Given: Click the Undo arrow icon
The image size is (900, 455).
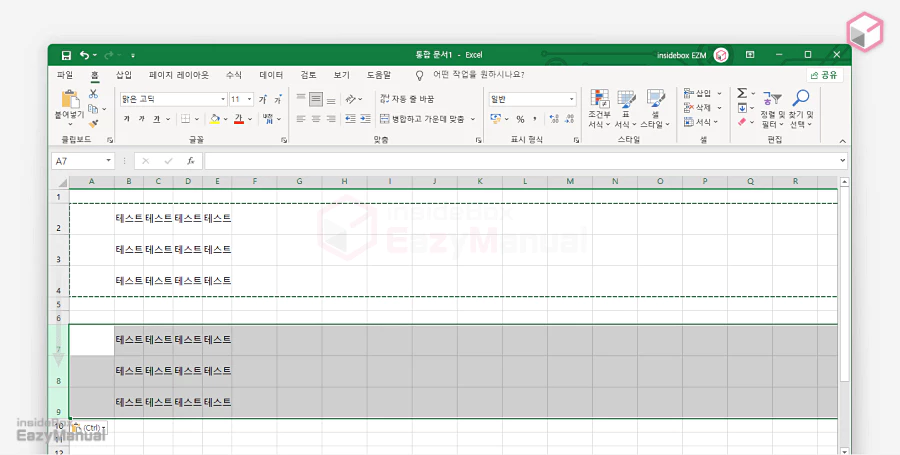Looking at the screenshot, I should coord(85,55).
